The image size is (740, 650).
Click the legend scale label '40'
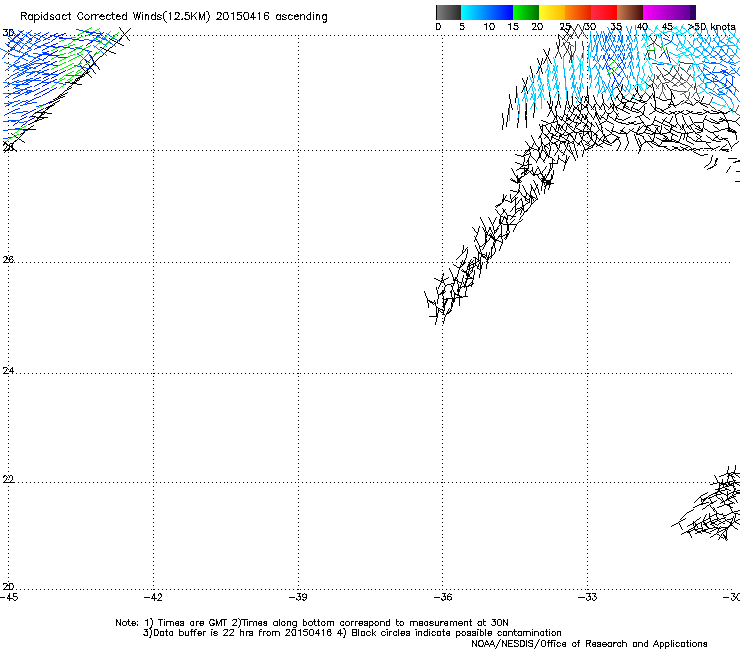tap(642, 27)
